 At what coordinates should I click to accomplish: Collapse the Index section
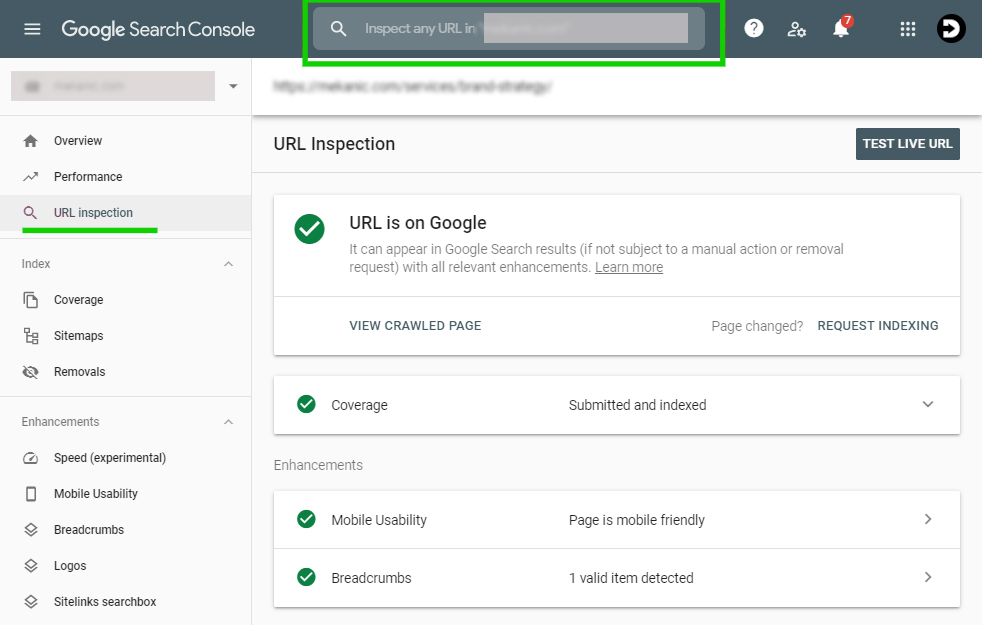(x=229, y=264)
